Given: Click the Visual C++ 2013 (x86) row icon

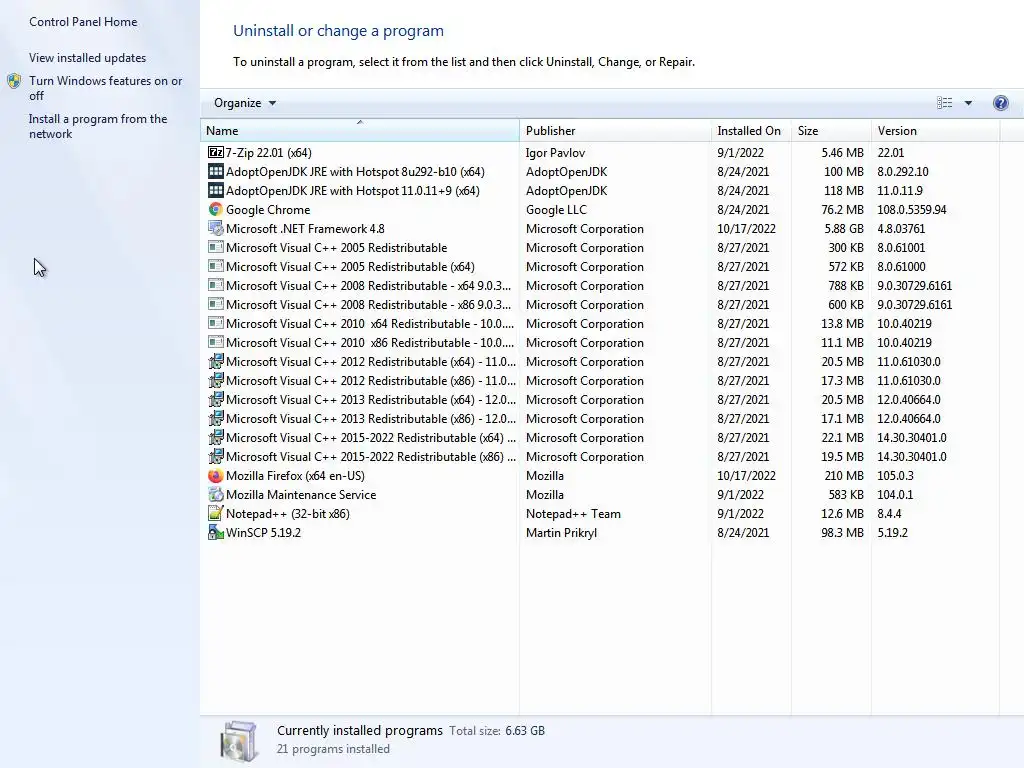Looking at the screenshot, I should [216, 417].
